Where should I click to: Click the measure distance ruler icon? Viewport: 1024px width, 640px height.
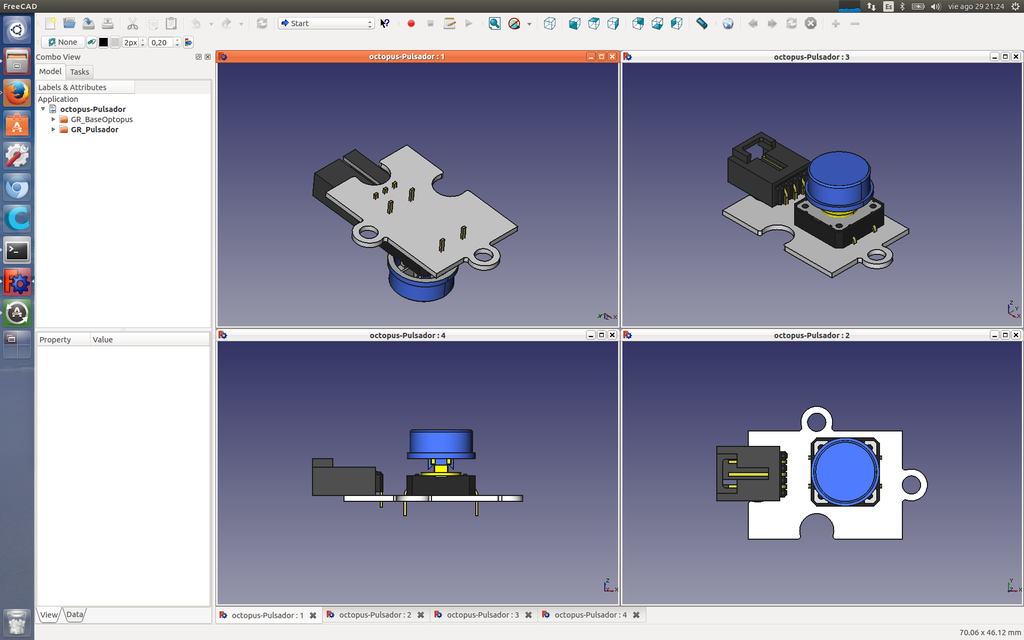702,23
